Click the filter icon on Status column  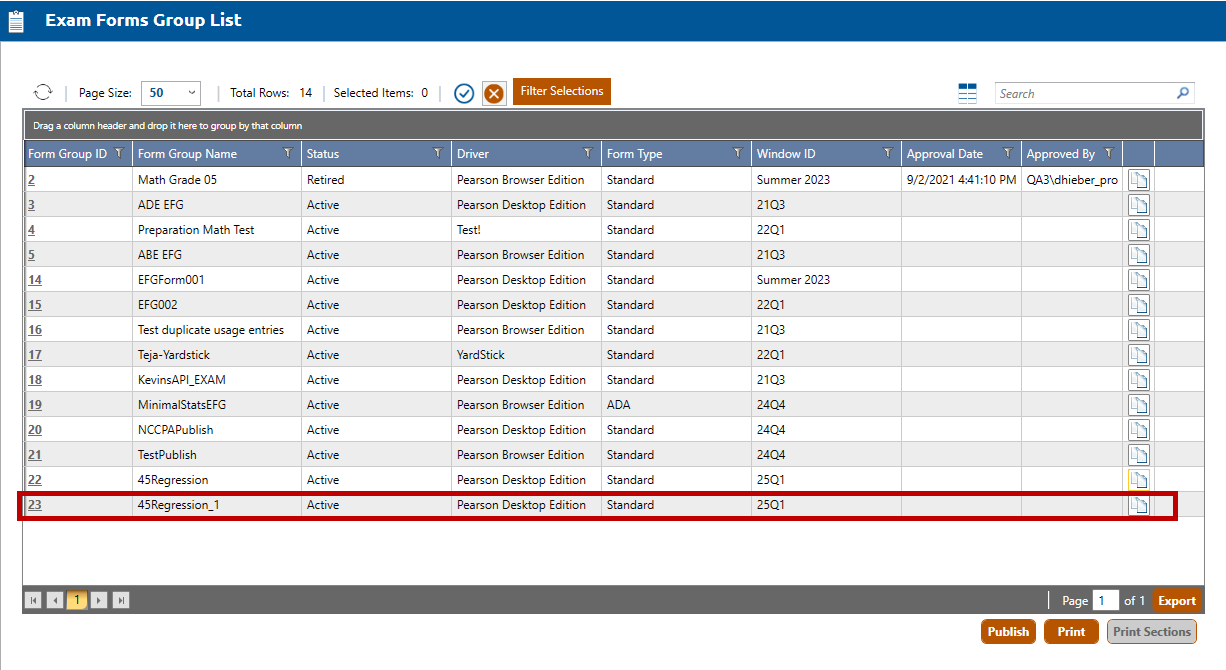click(437, 153)
